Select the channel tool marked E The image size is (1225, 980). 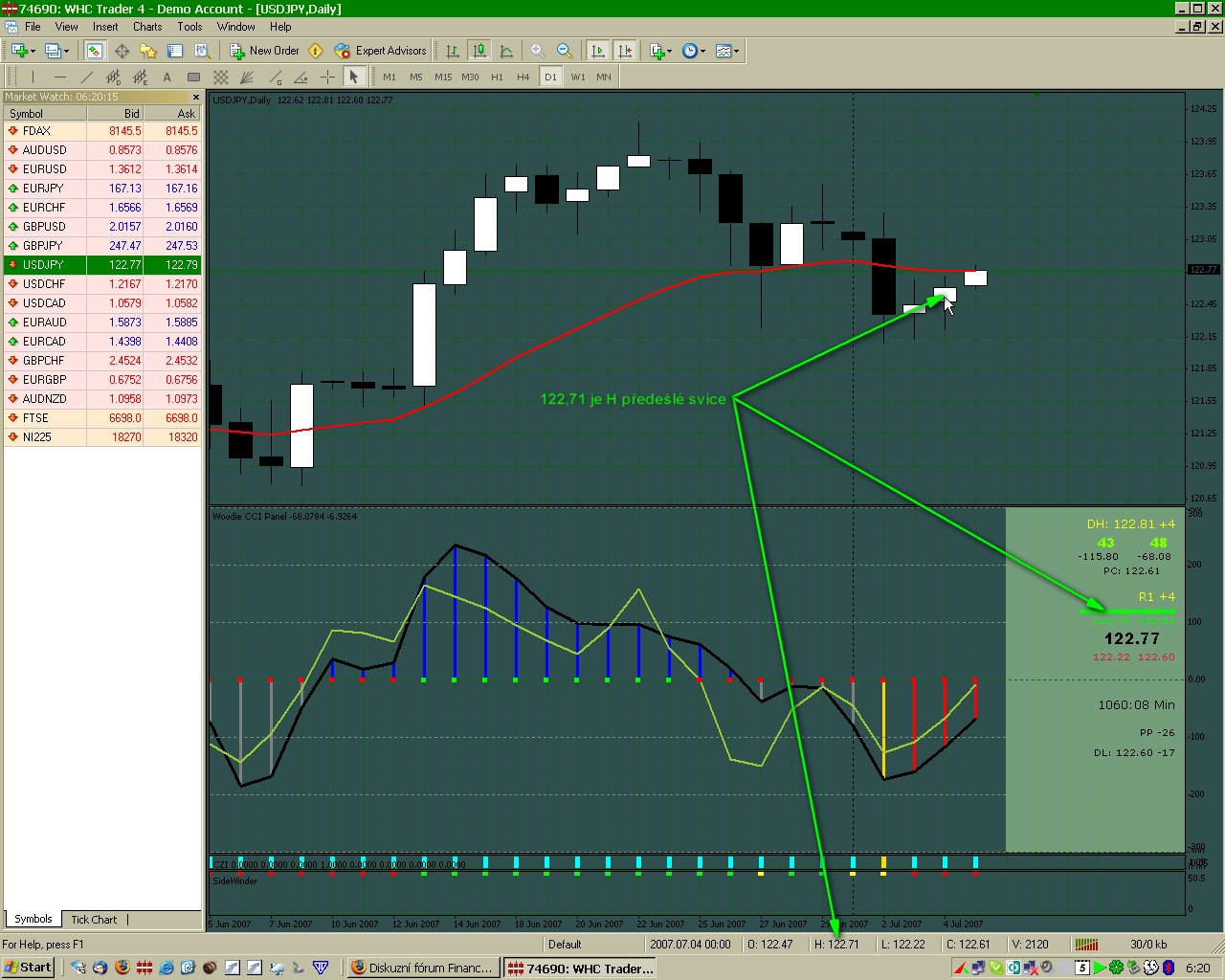click(140, 77)
